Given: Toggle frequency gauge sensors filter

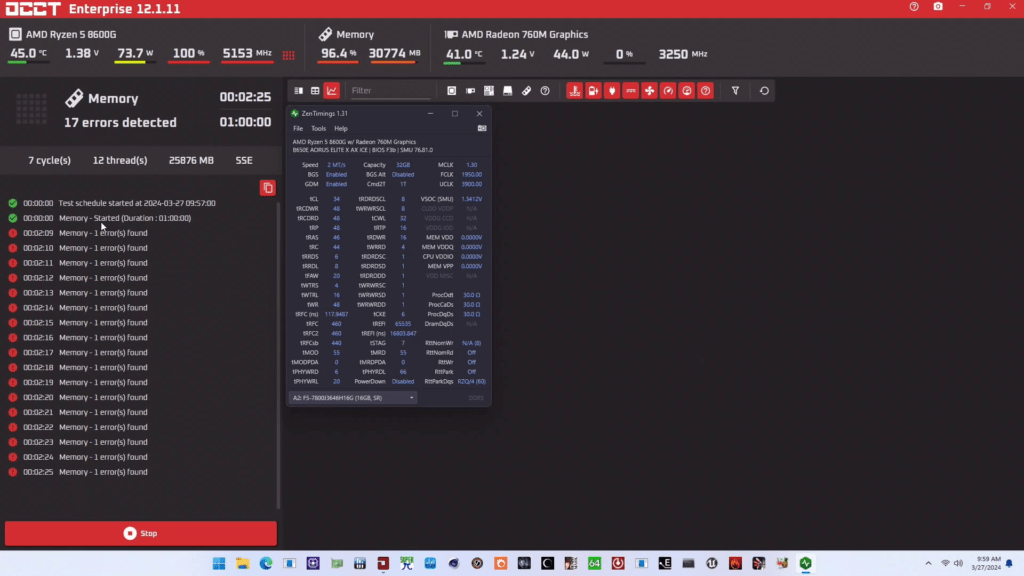Looking at the screenshot, I should point(668,91).
